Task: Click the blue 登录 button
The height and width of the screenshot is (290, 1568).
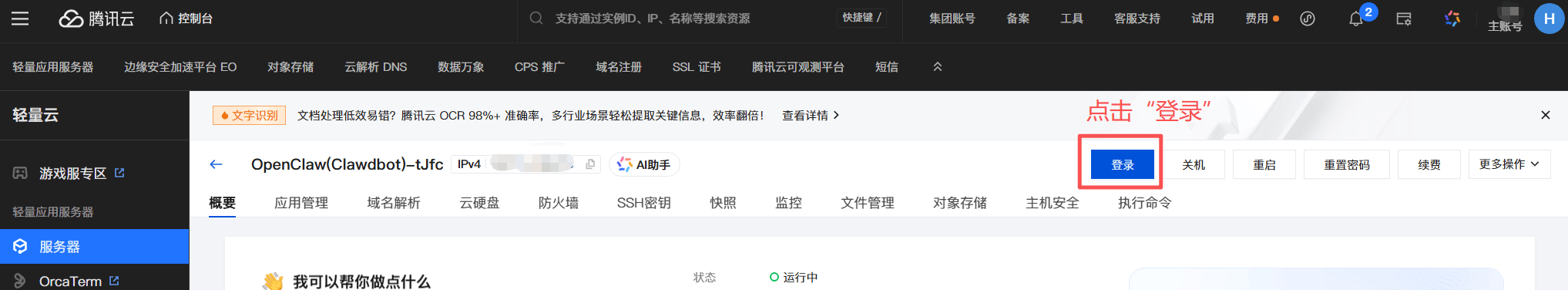Action: click(1123, 164)
